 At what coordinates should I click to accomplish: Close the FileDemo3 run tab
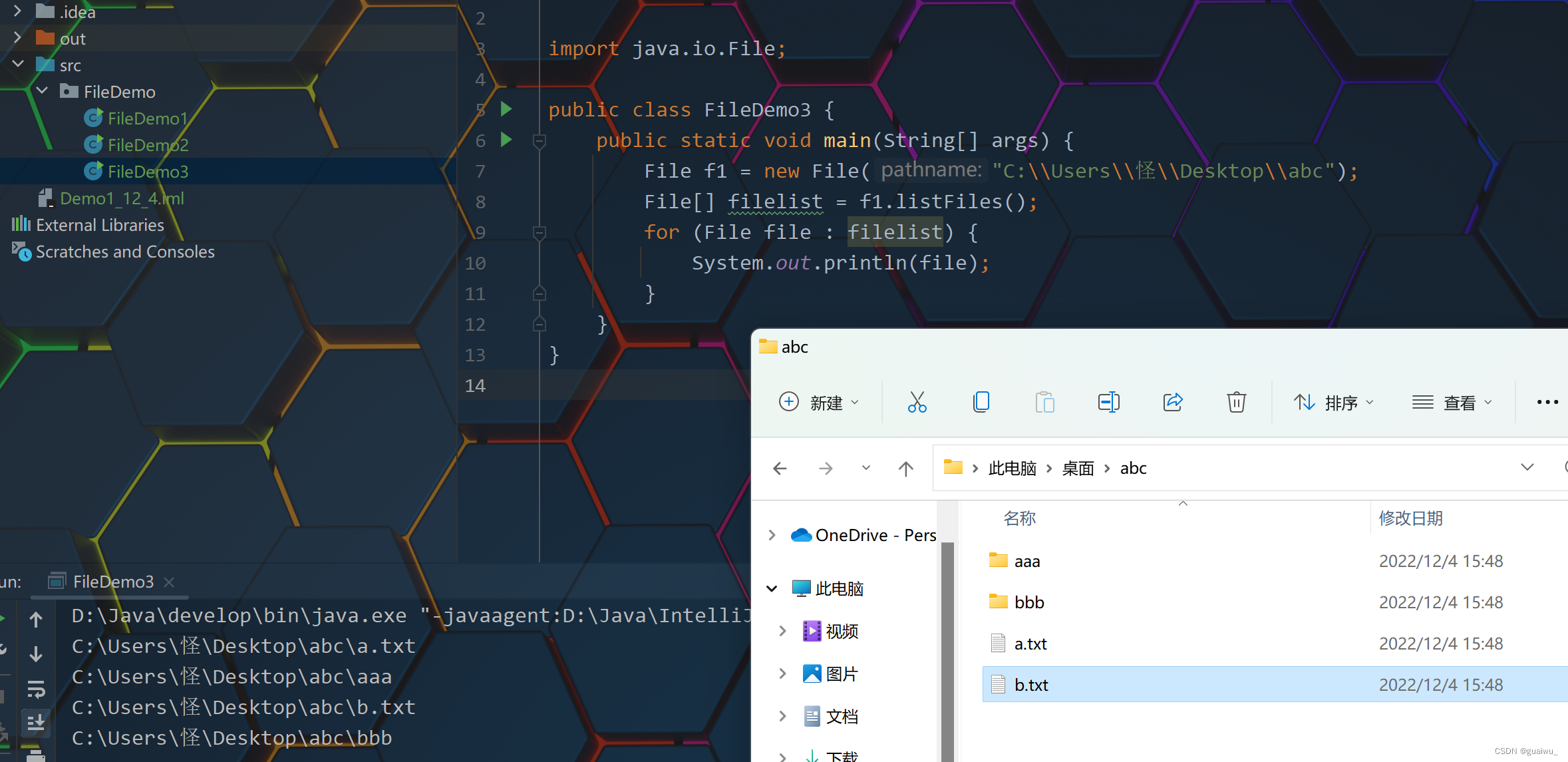(x=169, y=582)
